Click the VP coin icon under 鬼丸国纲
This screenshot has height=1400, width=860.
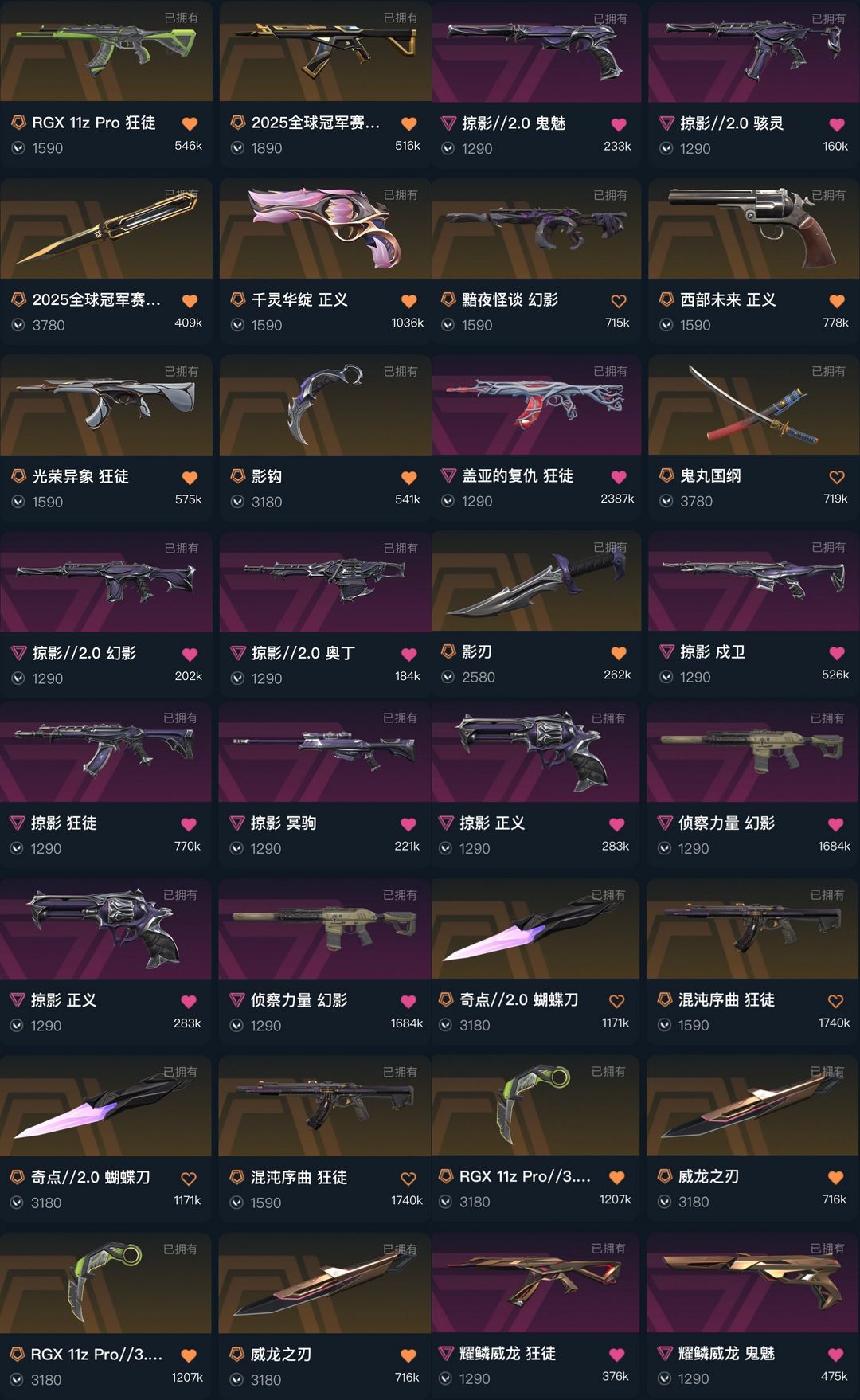coord(666,501)
